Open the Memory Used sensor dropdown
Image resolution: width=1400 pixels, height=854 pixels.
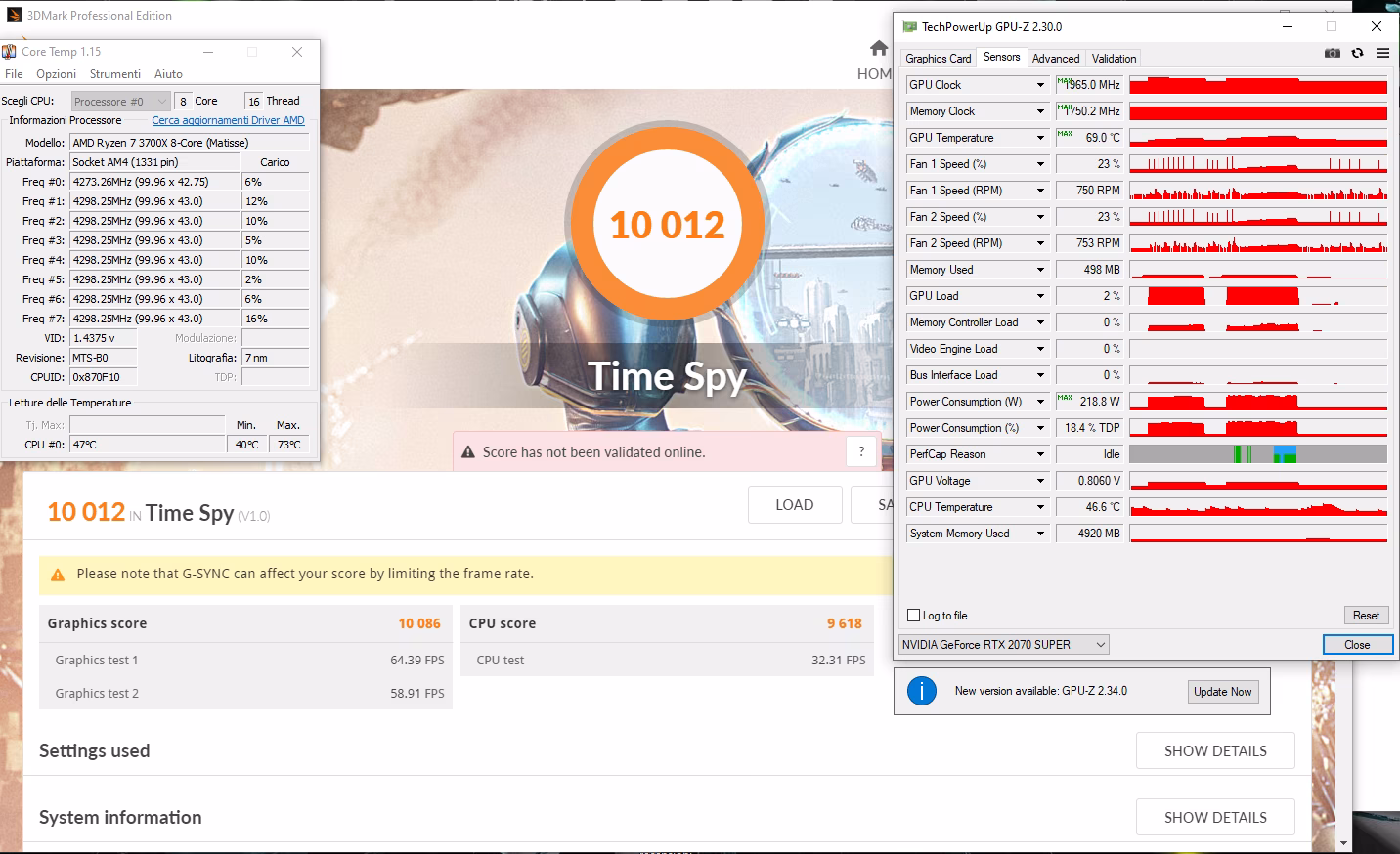[x=1040, y=270]
